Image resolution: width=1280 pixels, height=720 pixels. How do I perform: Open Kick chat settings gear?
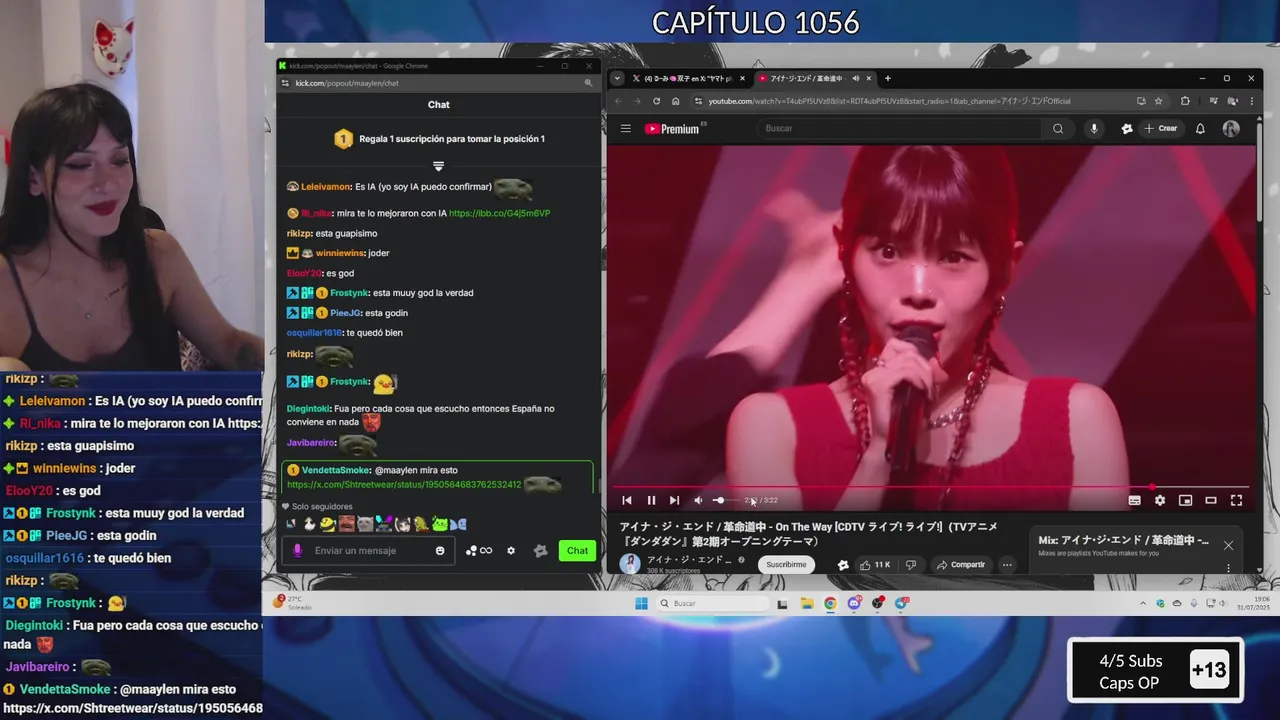(511, 551)
